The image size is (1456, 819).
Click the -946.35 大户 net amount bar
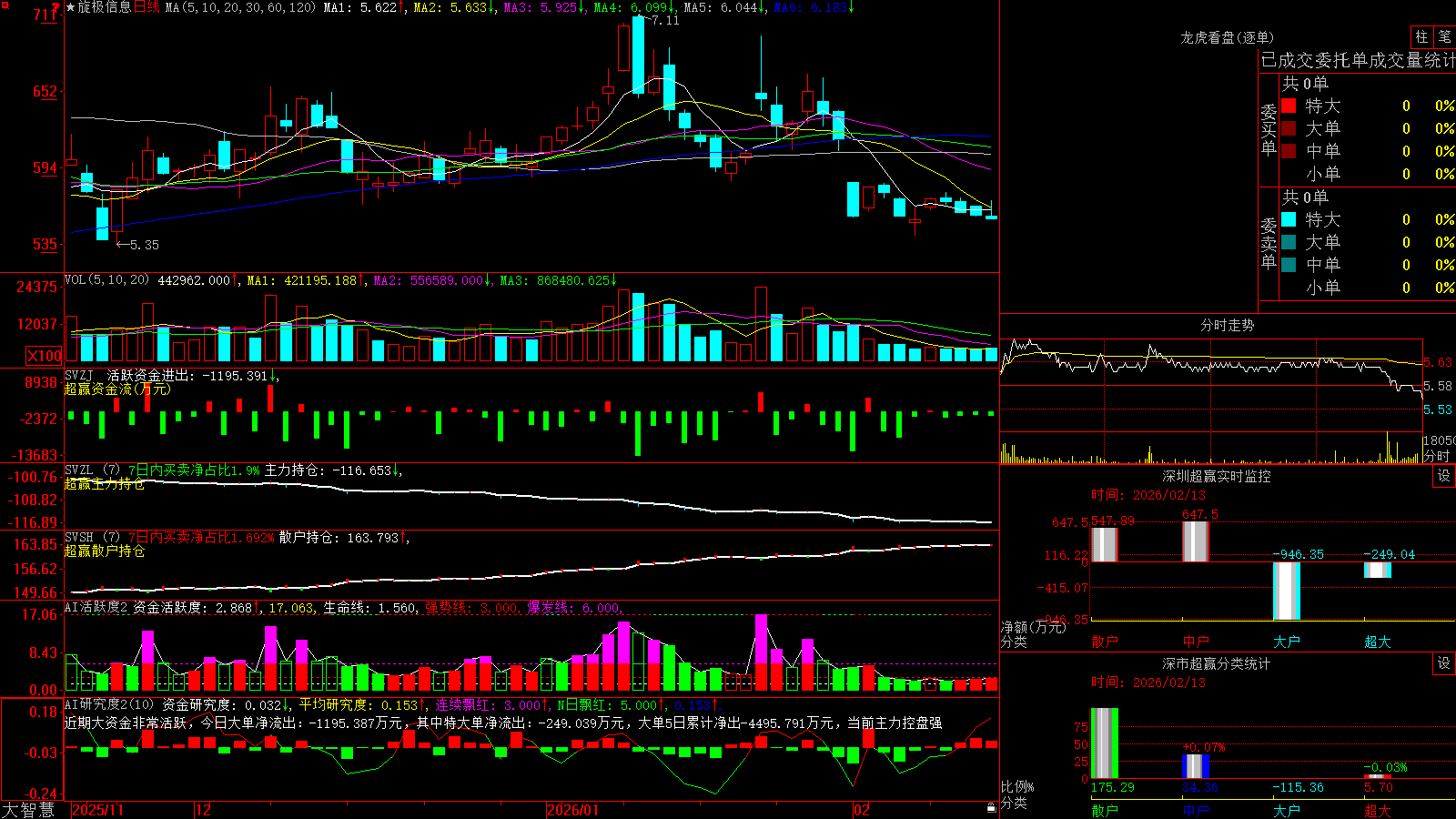[x=1287, y=591]
